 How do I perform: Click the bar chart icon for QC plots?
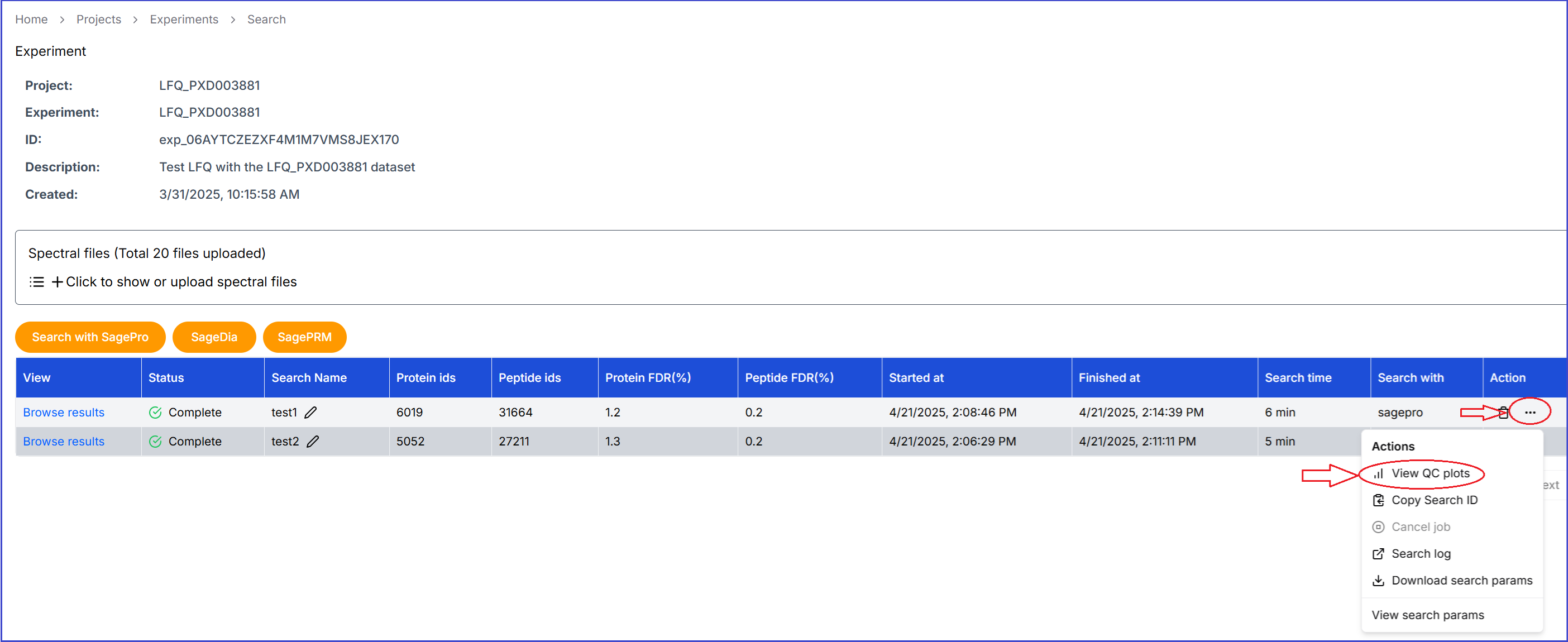1379,473
